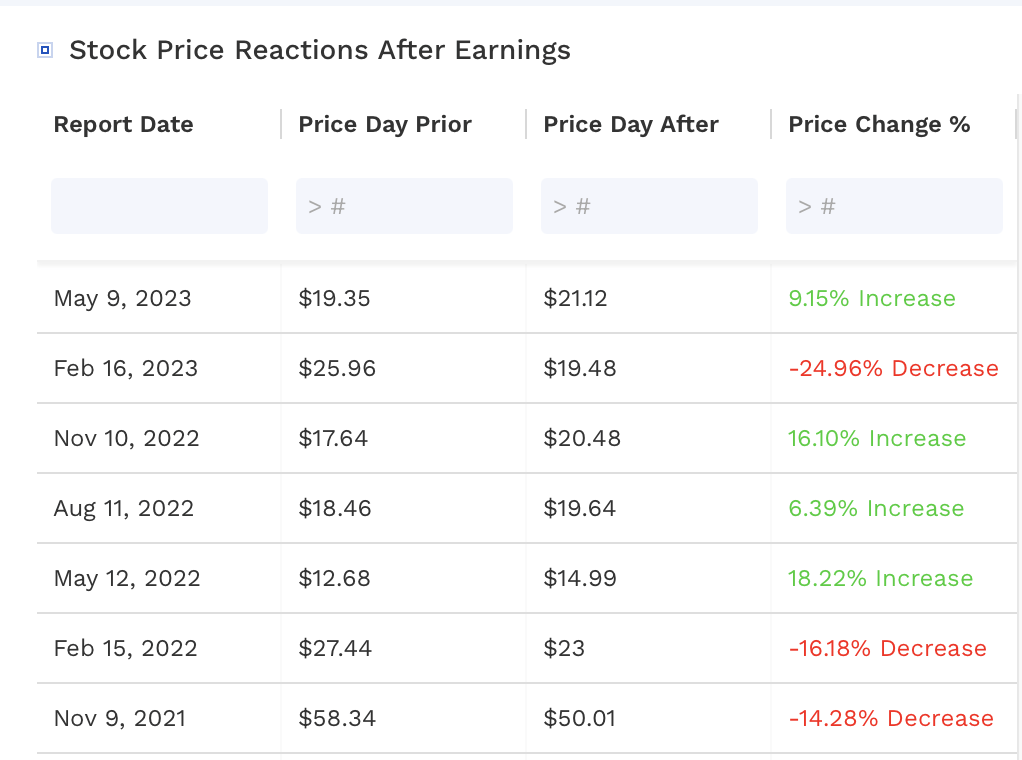
Task: Click the Price Change % filter field
Action: (893, 205)
